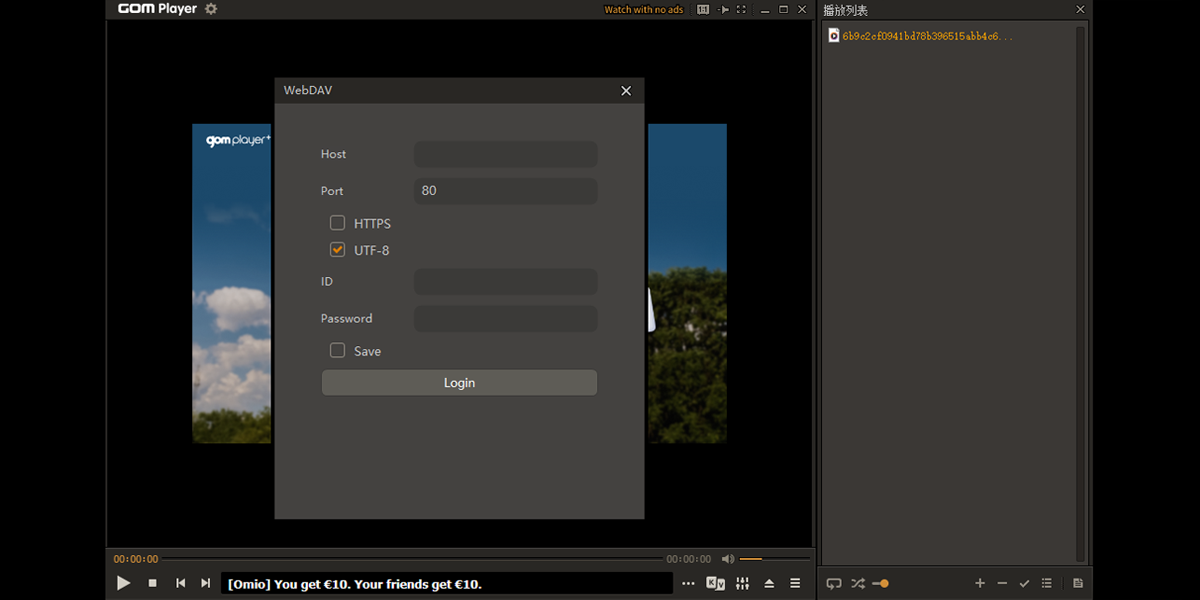The image size is (1200, 600).
Task: Click the Login button
Action: pos(459,383)
